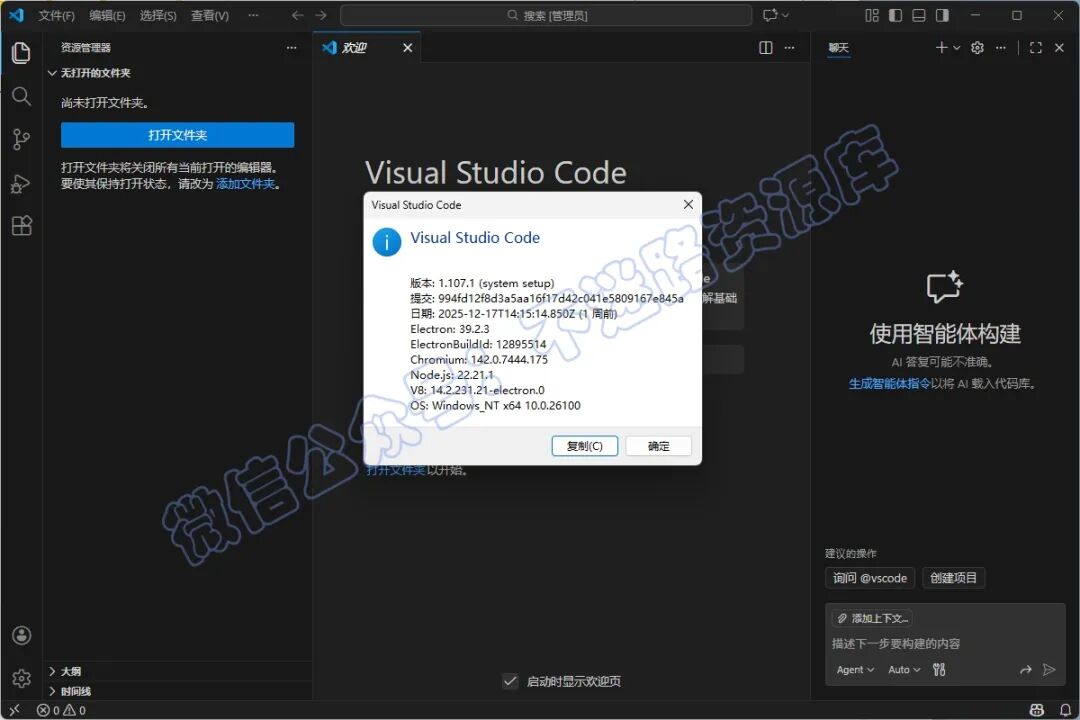Click the VS Code logo in title bar
Screen dimensions: 1080x720
click(x=17, y=15)
